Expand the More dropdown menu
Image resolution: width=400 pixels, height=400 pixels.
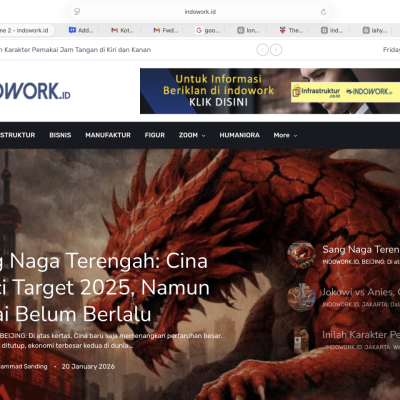pyautogui.click(x=285, y=135)
